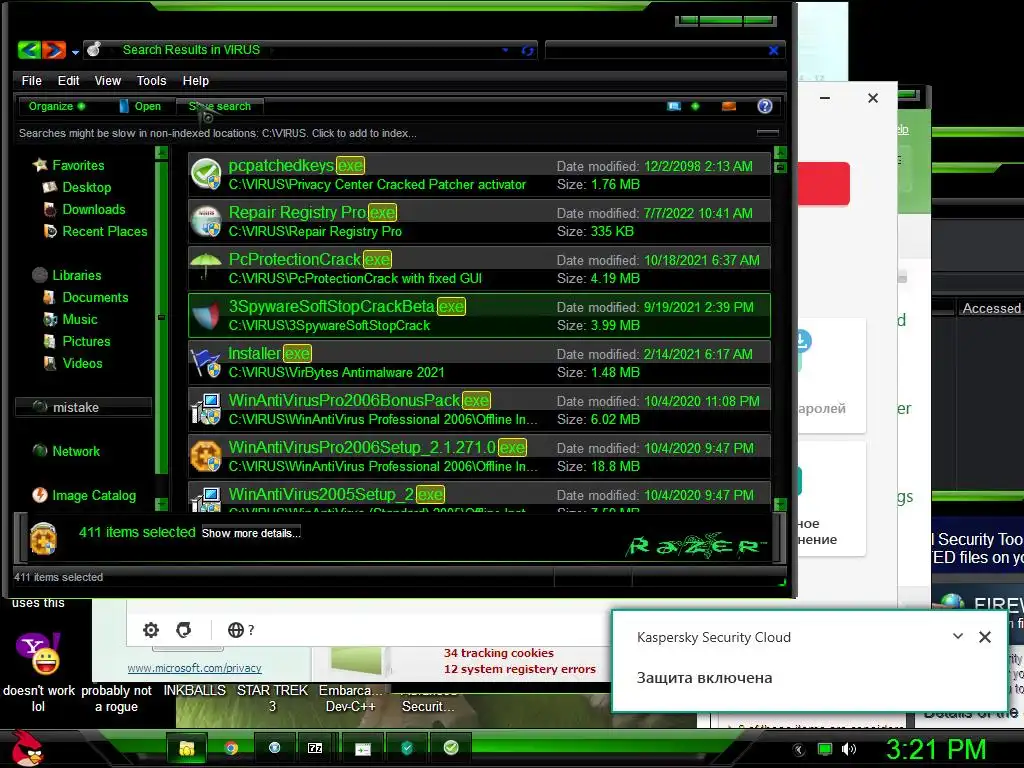The width and height of the screenshot is (1024, 768).
Task: Click Show more details in details pane
Action: click(x=251, y=534)
